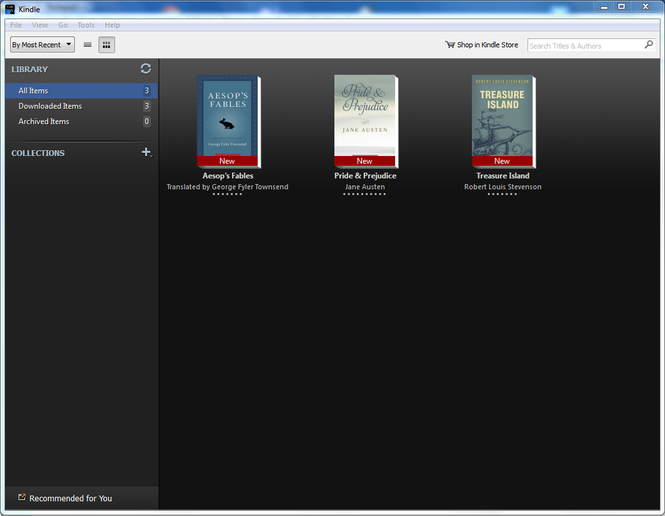Click the LIBRARY heading
This screenshot has height=516, width=665.
click(x=30, y=69)
